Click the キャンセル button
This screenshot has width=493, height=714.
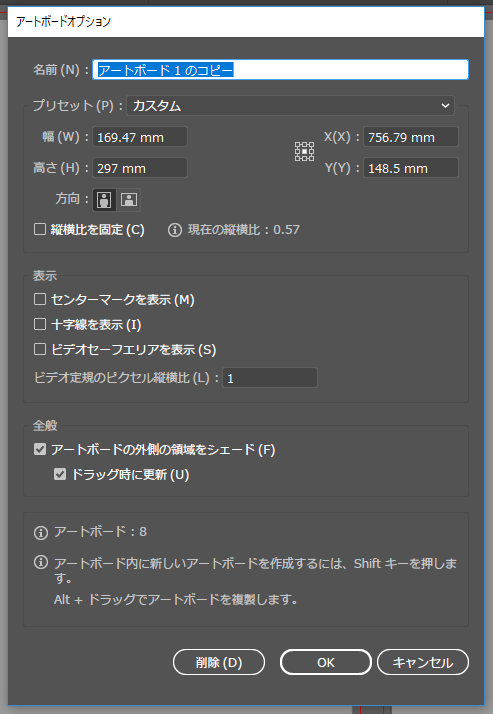(423, 662)
